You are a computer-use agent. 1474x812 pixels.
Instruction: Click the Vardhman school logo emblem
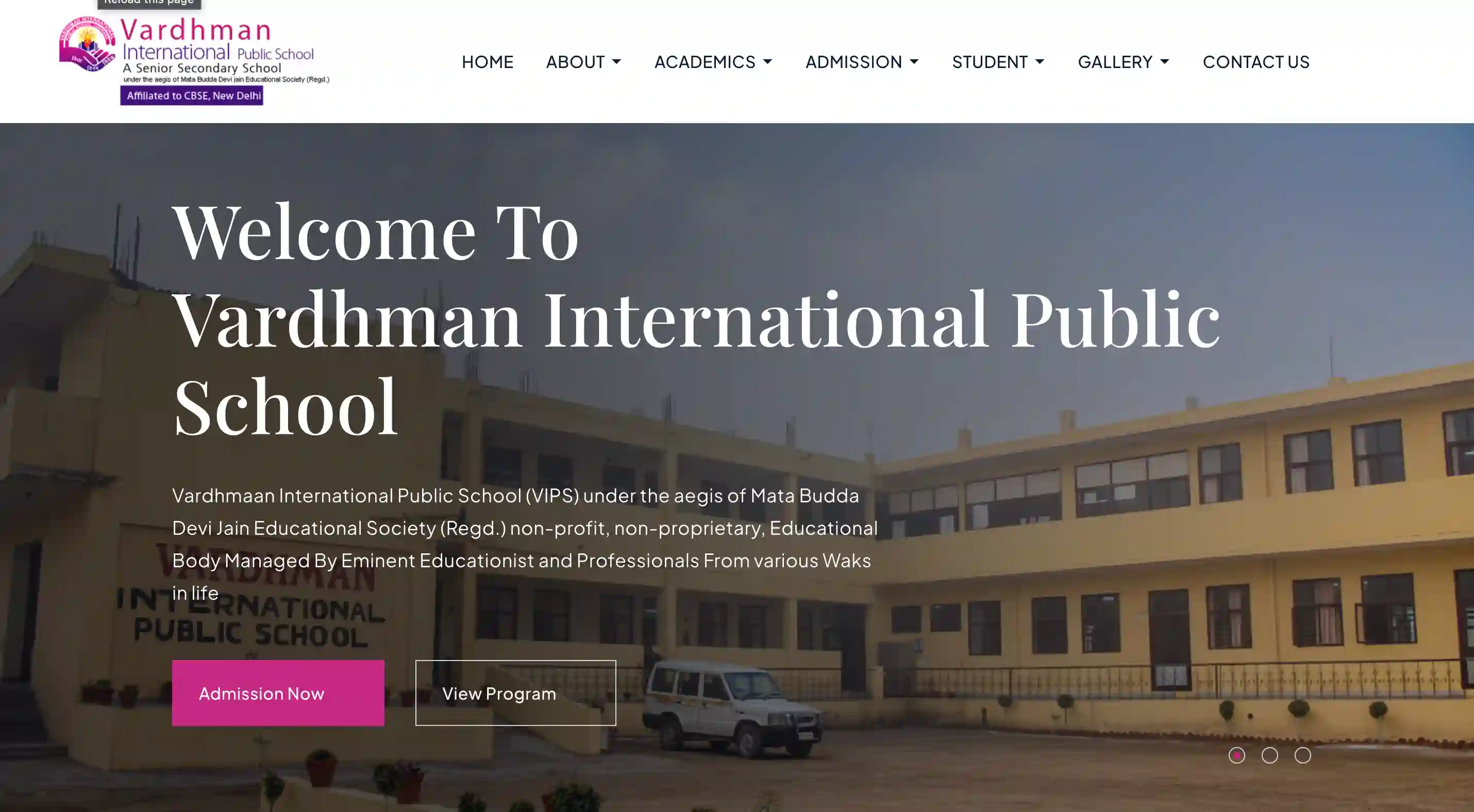point(88,44)
